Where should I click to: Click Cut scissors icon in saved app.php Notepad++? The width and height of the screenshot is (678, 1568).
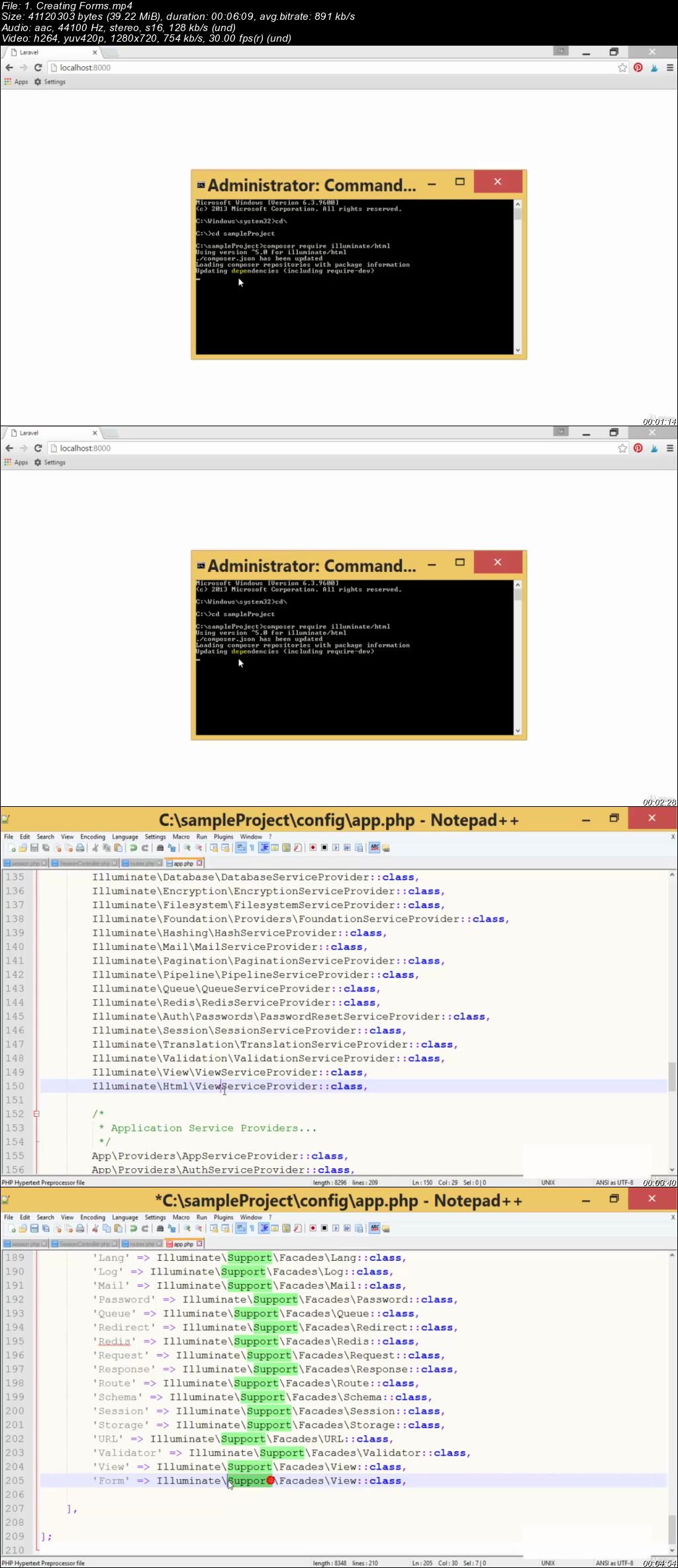coord(94,847)
